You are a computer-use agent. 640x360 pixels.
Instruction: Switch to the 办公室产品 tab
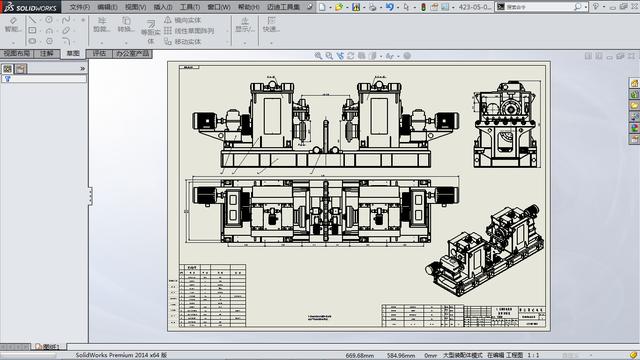[x=132, y=53]
